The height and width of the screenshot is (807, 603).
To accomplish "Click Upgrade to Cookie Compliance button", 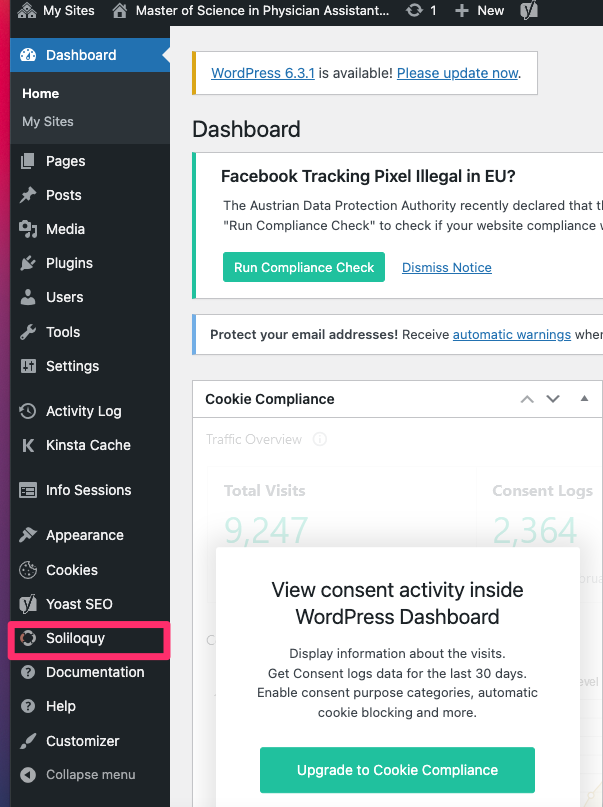I will [397, 770].
